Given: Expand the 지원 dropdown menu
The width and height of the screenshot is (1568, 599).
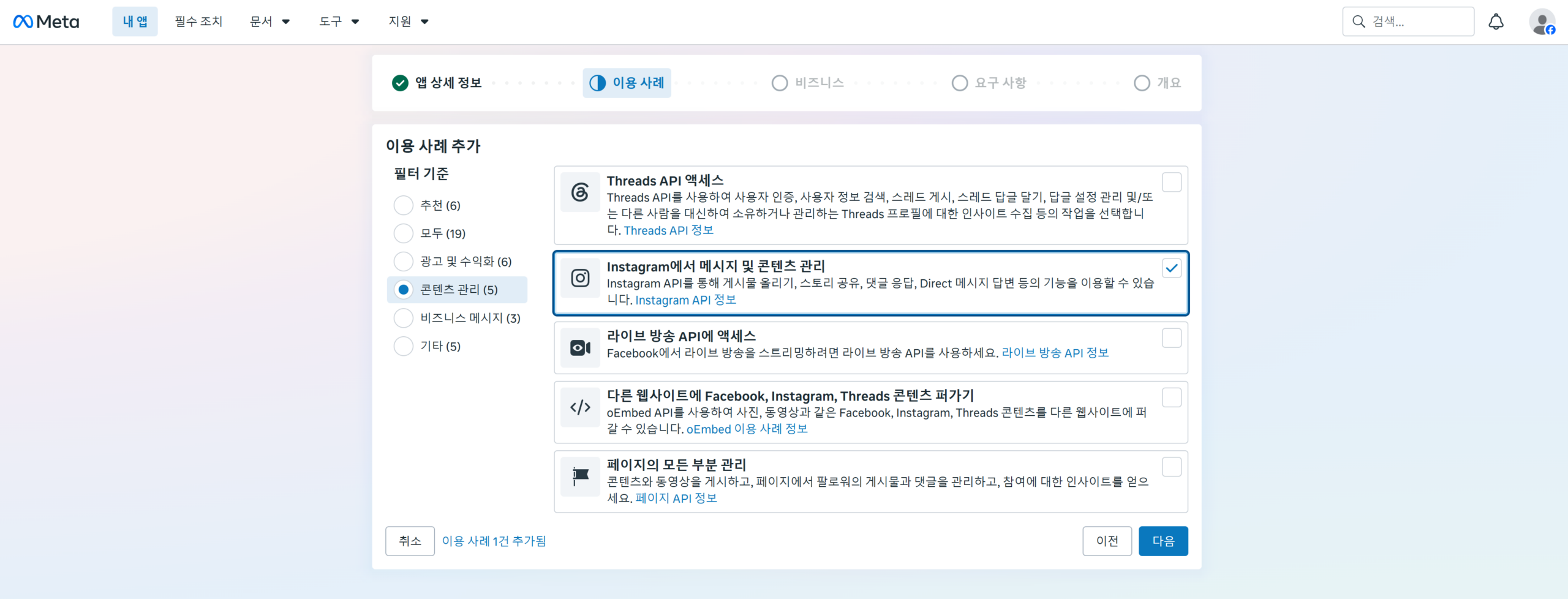Looking at the screenshot, I should pos(409,21).
